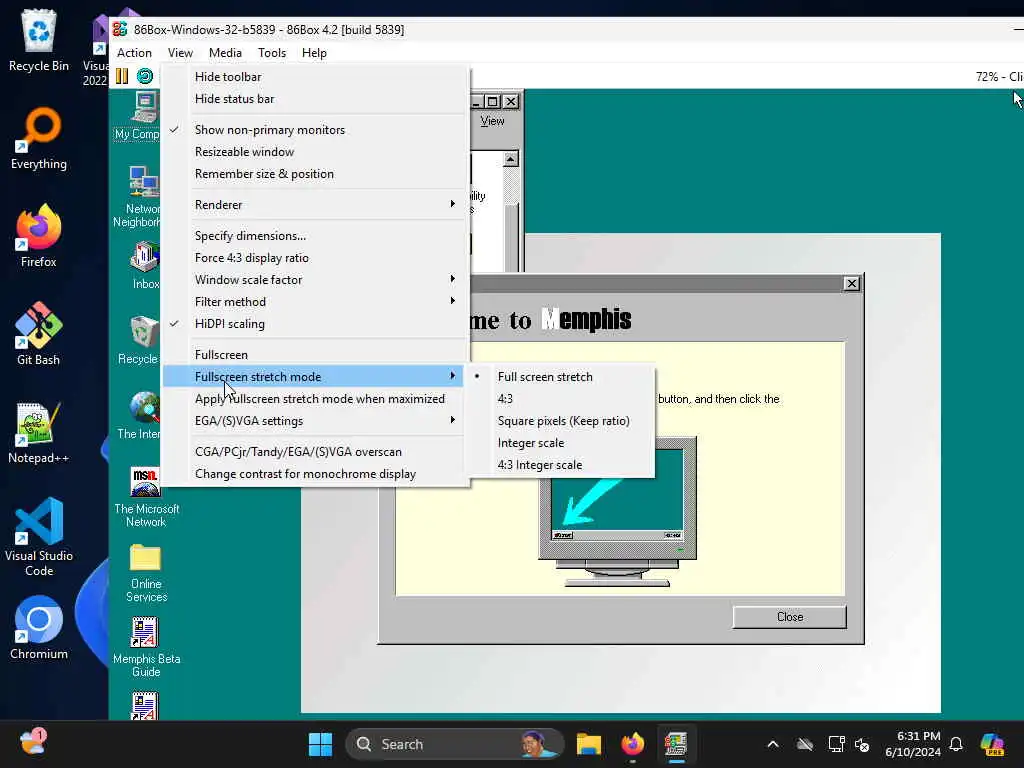Toggle Remember size & position option
Viewport: 1024px width, 768px height.
(x=315, y=174)
